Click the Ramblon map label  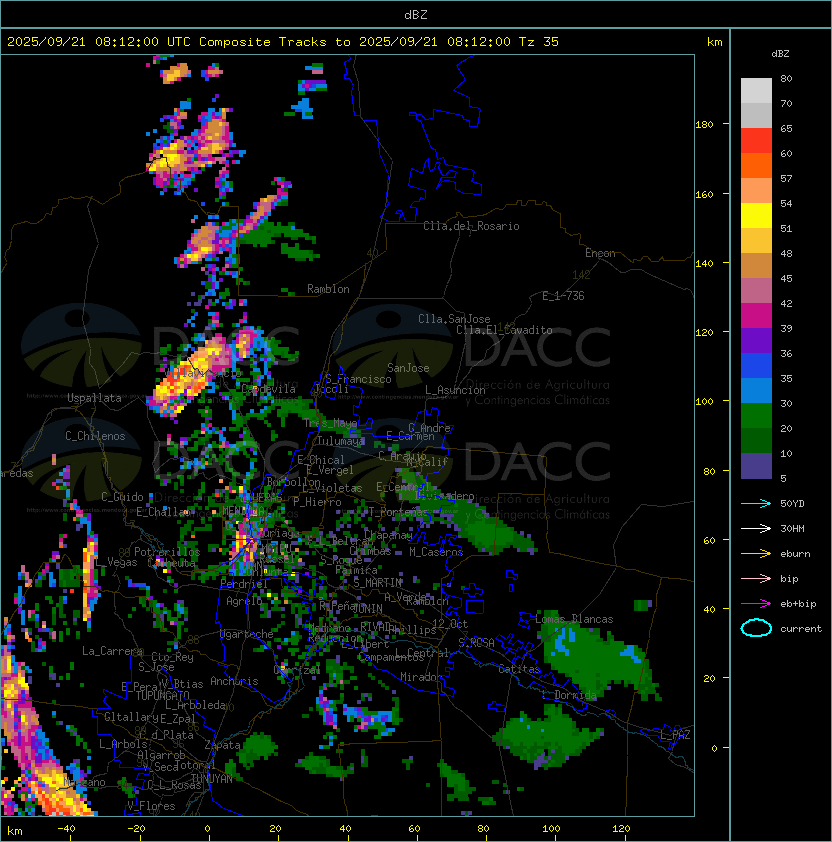[328, 289]
